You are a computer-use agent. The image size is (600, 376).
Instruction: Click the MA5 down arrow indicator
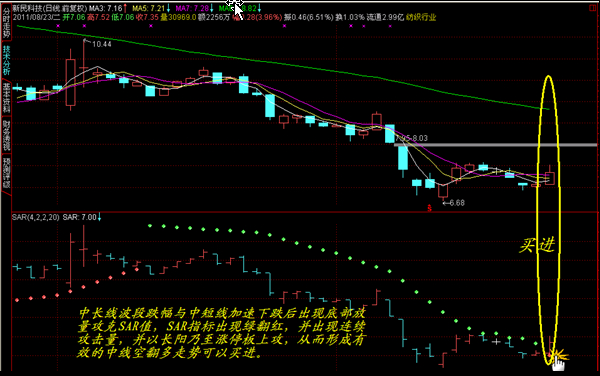tap(168, 8)
